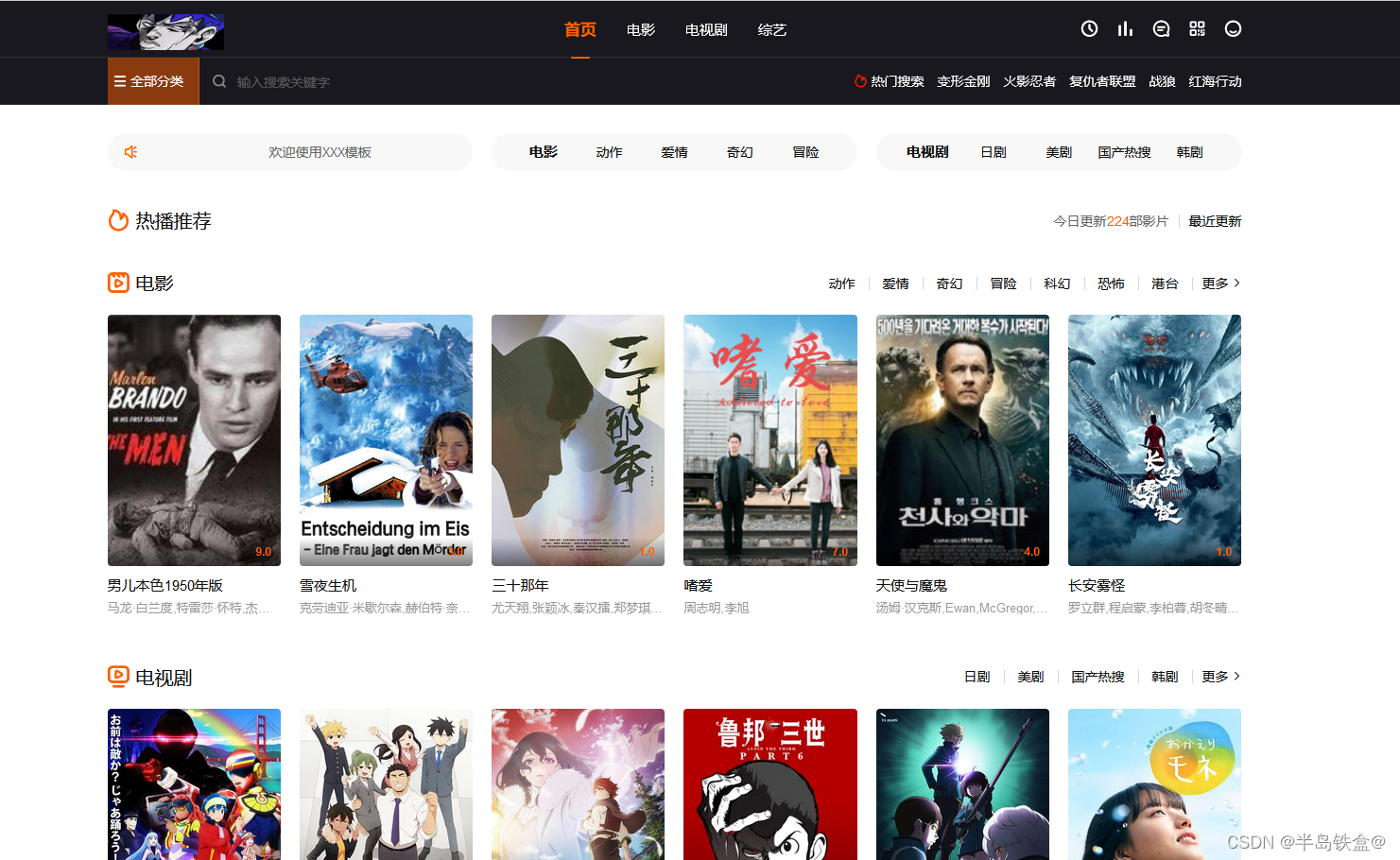Image resolution: width=1400 pixels, height=860 pixels.
Task: Click the 欢迎使用XXX模板 announcement text
Action: 320,152
